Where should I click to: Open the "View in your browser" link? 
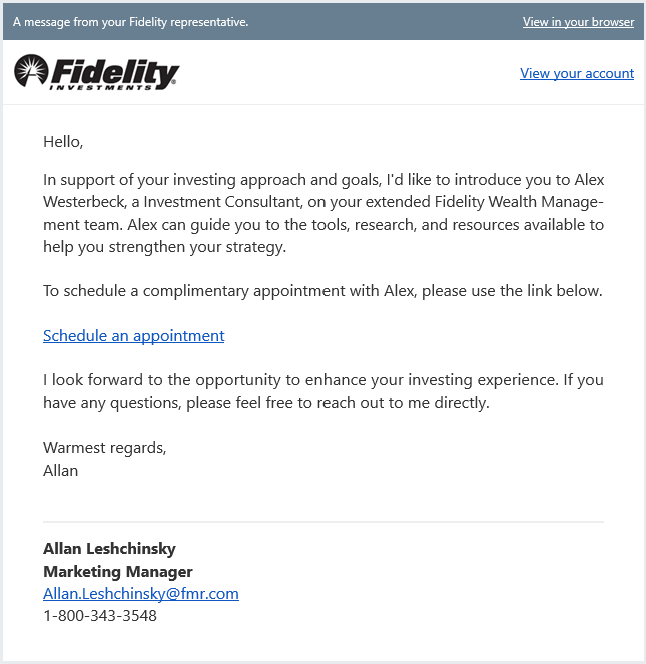(578, 22)
